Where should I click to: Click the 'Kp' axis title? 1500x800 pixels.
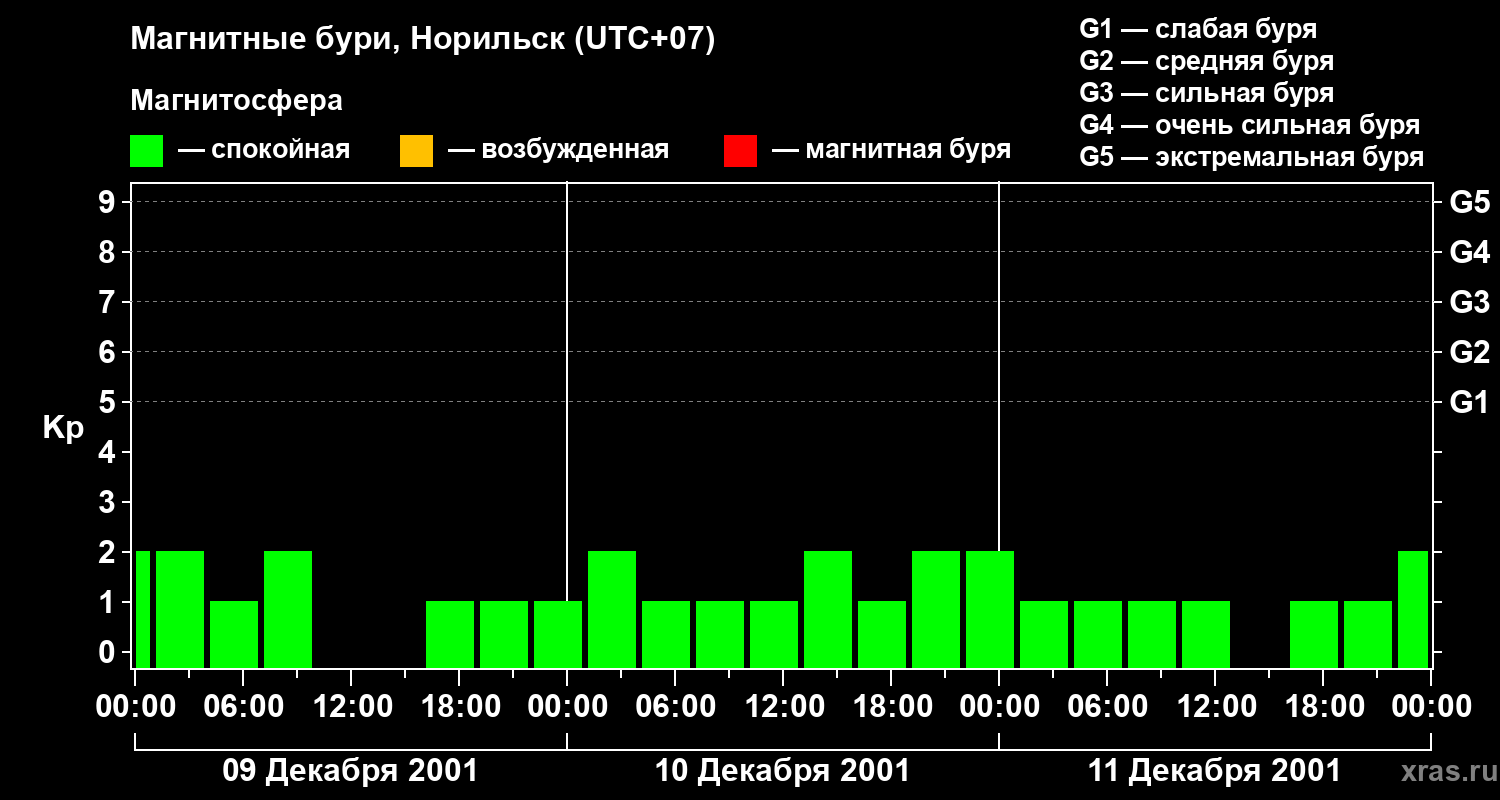(x=63, y=428)
